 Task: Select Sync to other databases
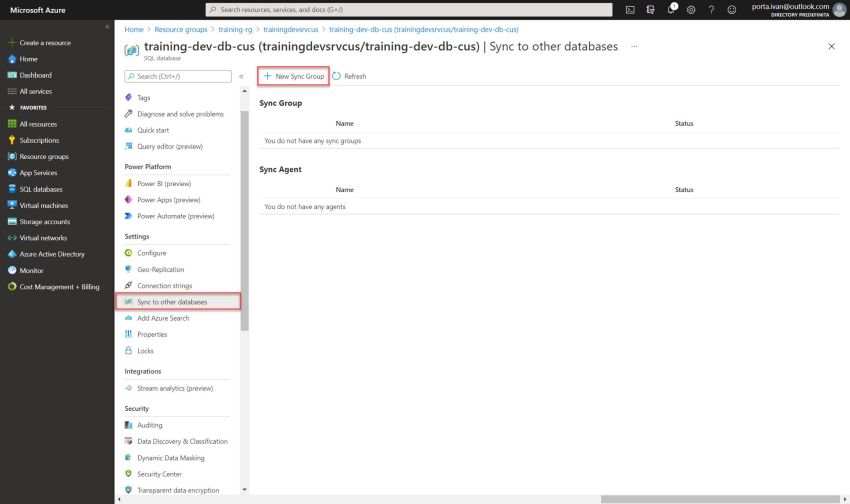coord(178,302)
